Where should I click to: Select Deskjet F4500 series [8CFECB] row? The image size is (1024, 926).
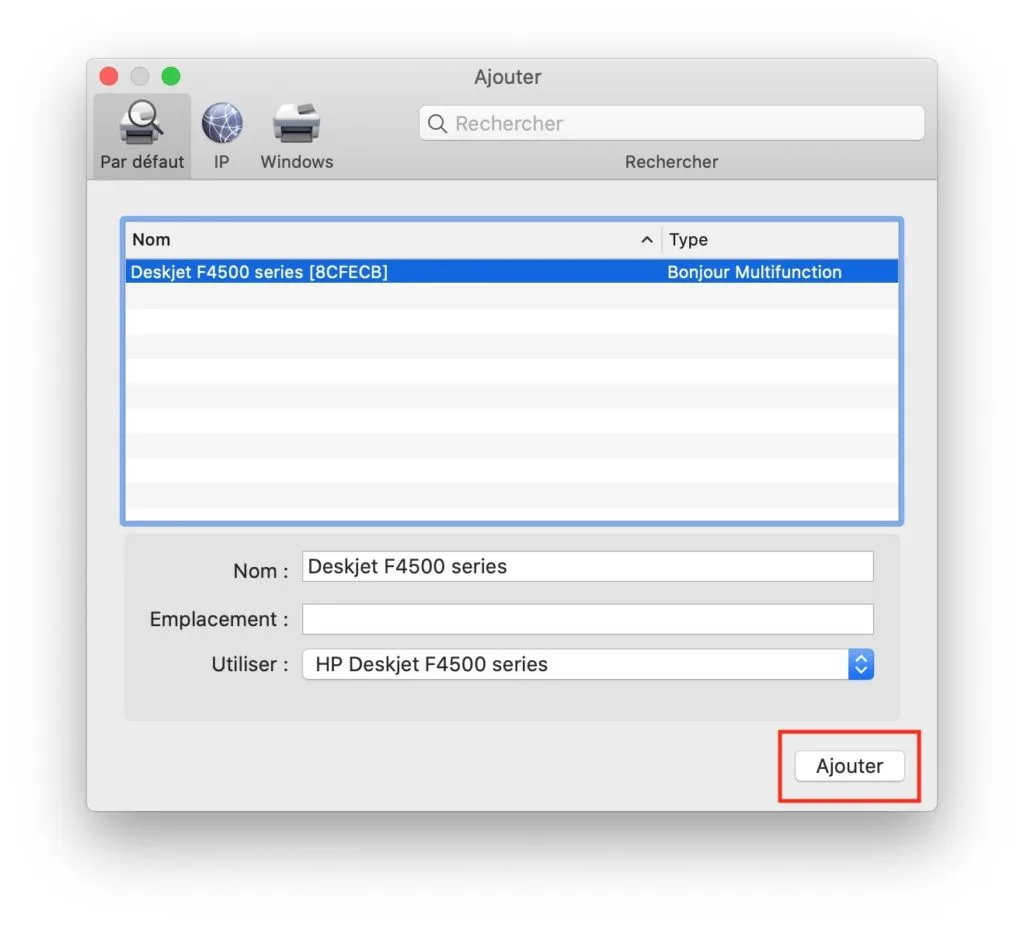click(511, 272)
